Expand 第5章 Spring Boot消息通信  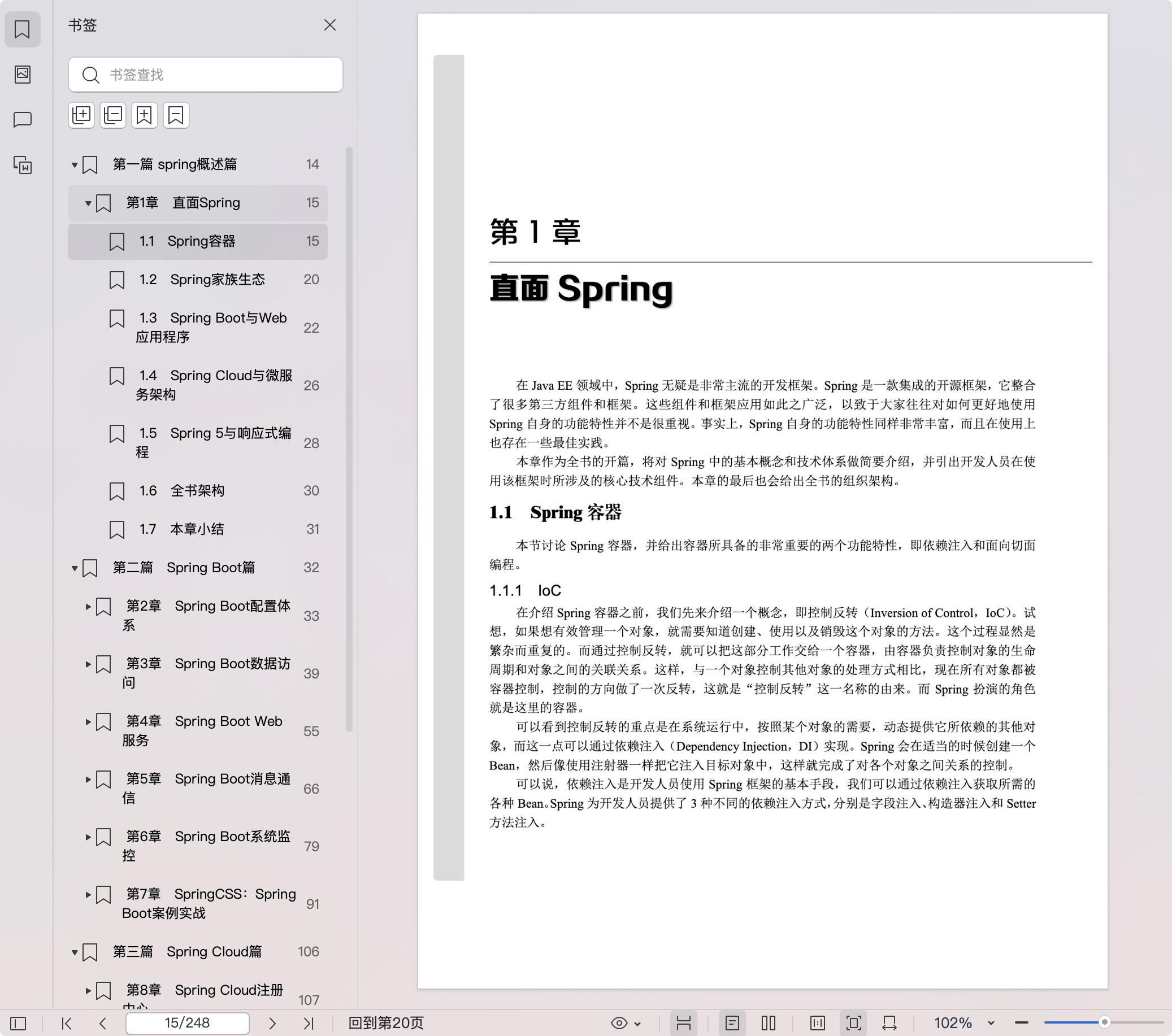click(x=88, y=780)
